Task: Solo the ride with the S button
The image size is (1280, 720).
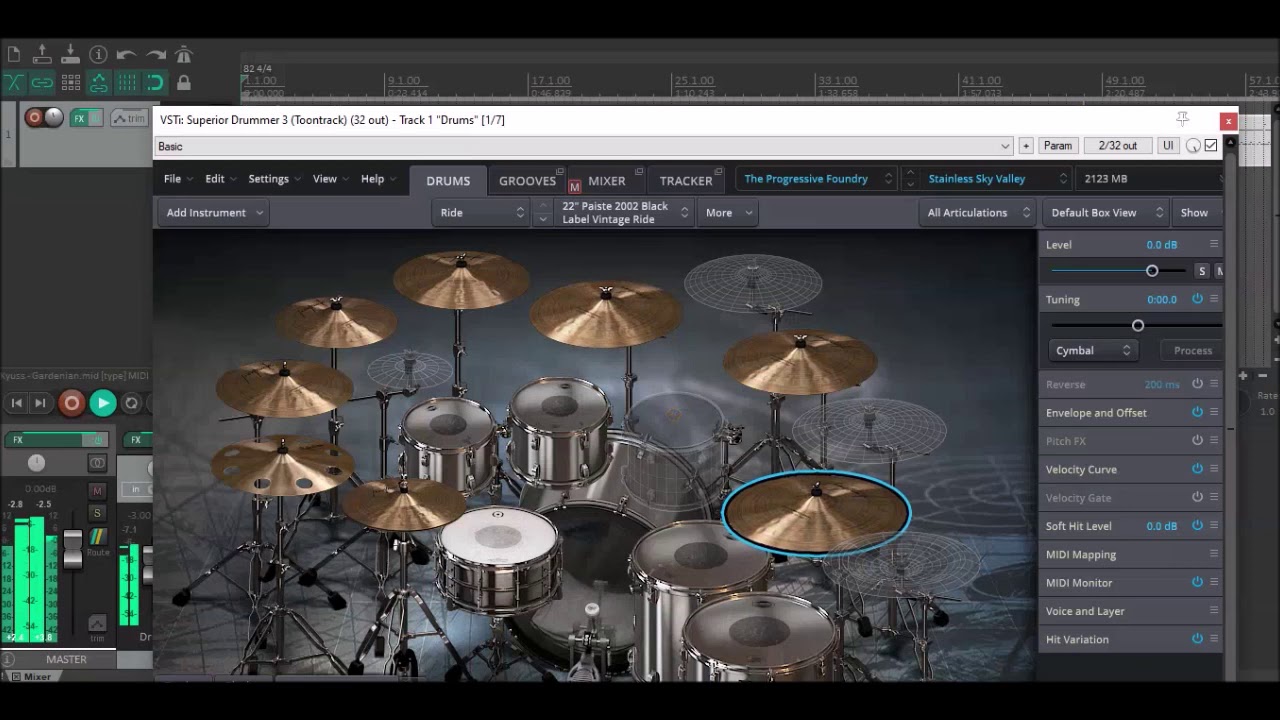Action: 1202,271
